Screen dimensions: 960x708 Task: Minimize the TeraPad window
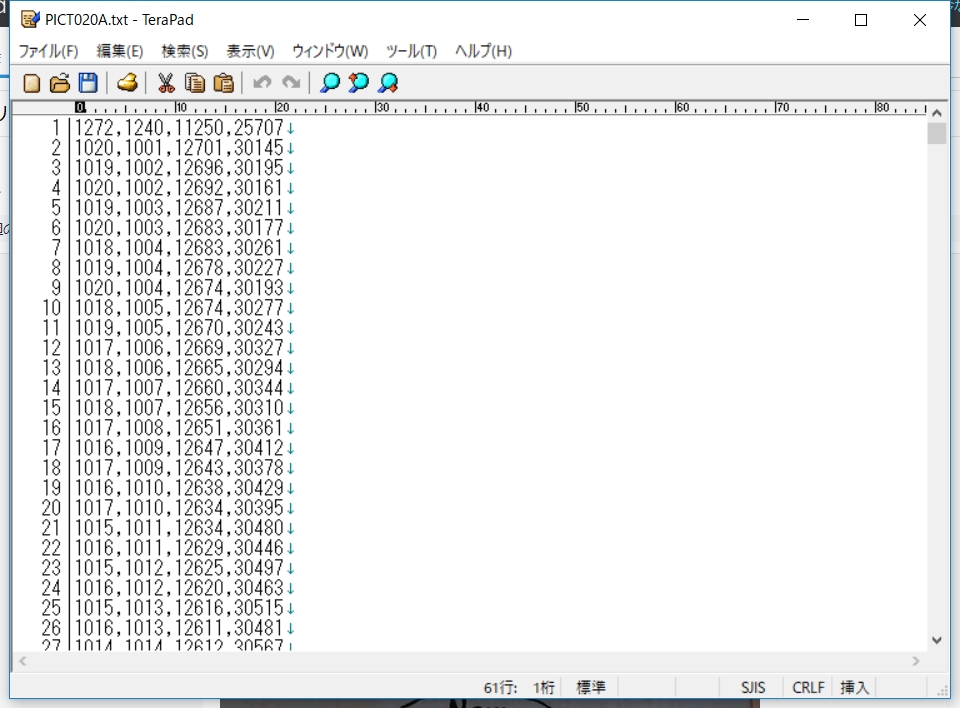tap(803, 20)
